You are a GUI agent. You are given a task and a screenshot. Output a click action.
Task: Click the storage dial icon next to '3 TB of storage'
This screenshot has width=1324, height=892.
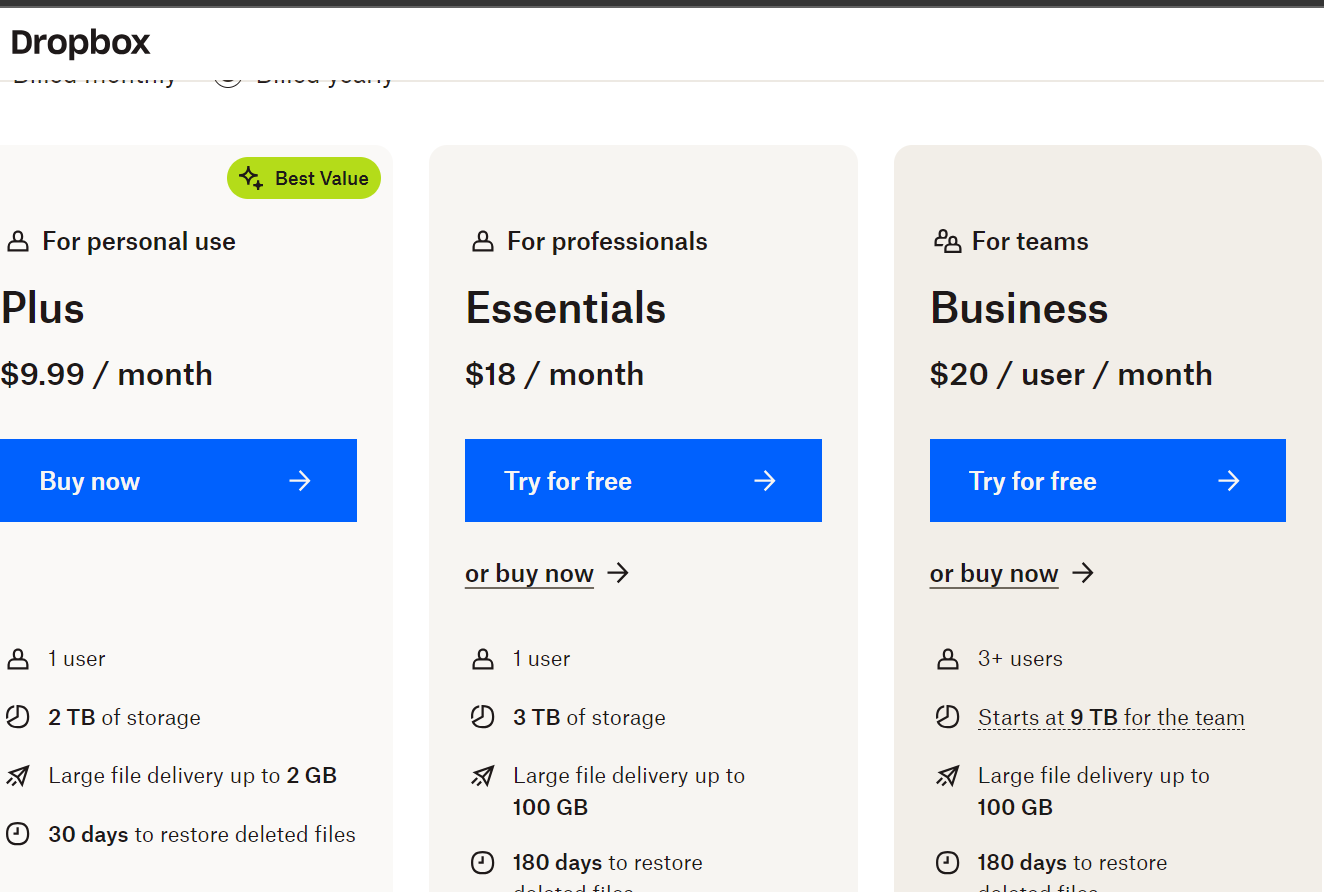482,717
